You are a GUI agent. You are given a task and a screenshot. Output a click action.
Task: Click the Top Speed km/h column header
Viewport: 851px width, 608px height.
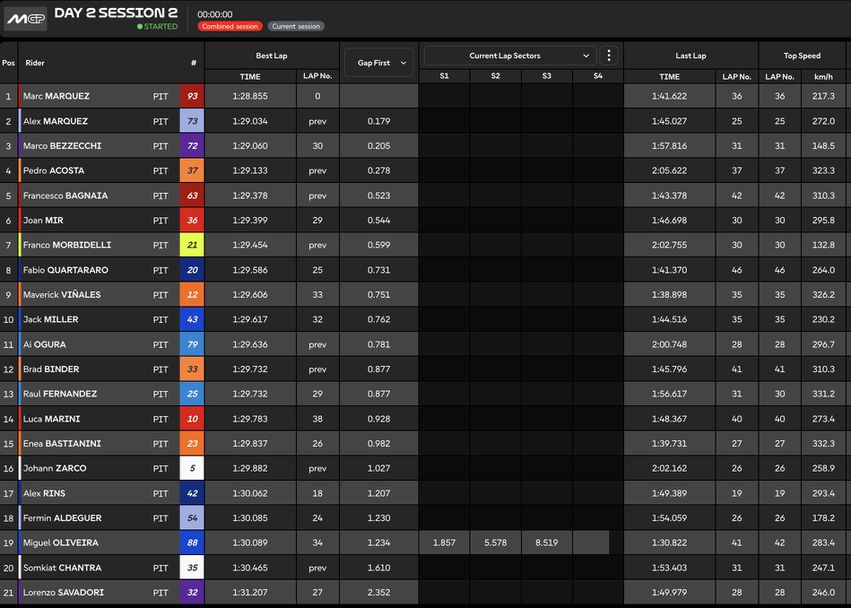pos(823,77)
